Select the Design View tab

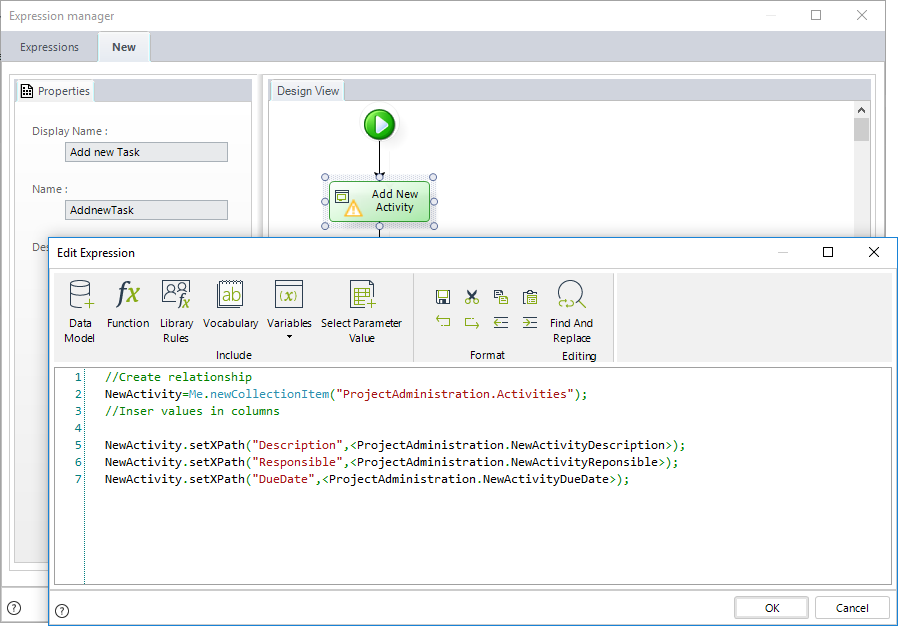pos(308,91)
